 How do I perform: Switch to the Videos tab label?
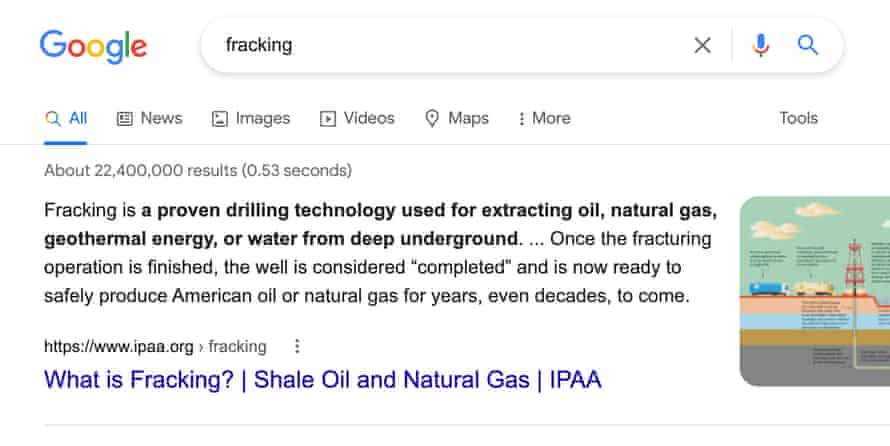[369, 118]
